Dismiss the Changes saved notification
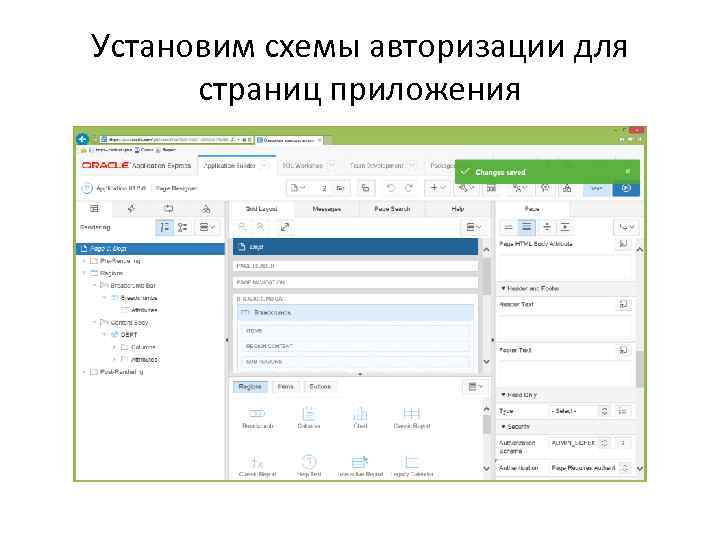The image size is (720, 540). point(628,172)
